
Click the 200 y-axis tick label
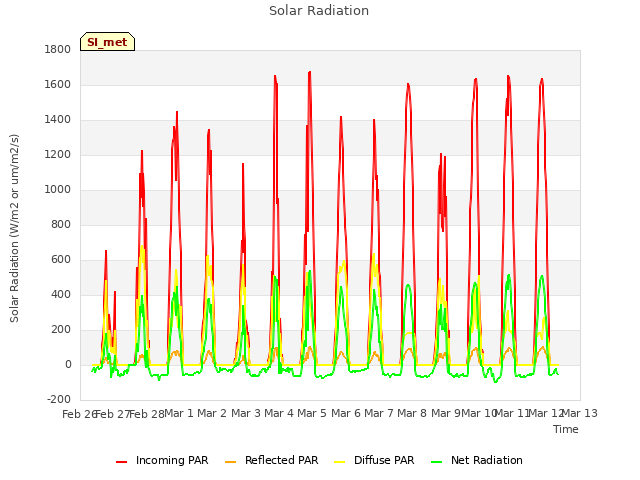tap(61, 329)
